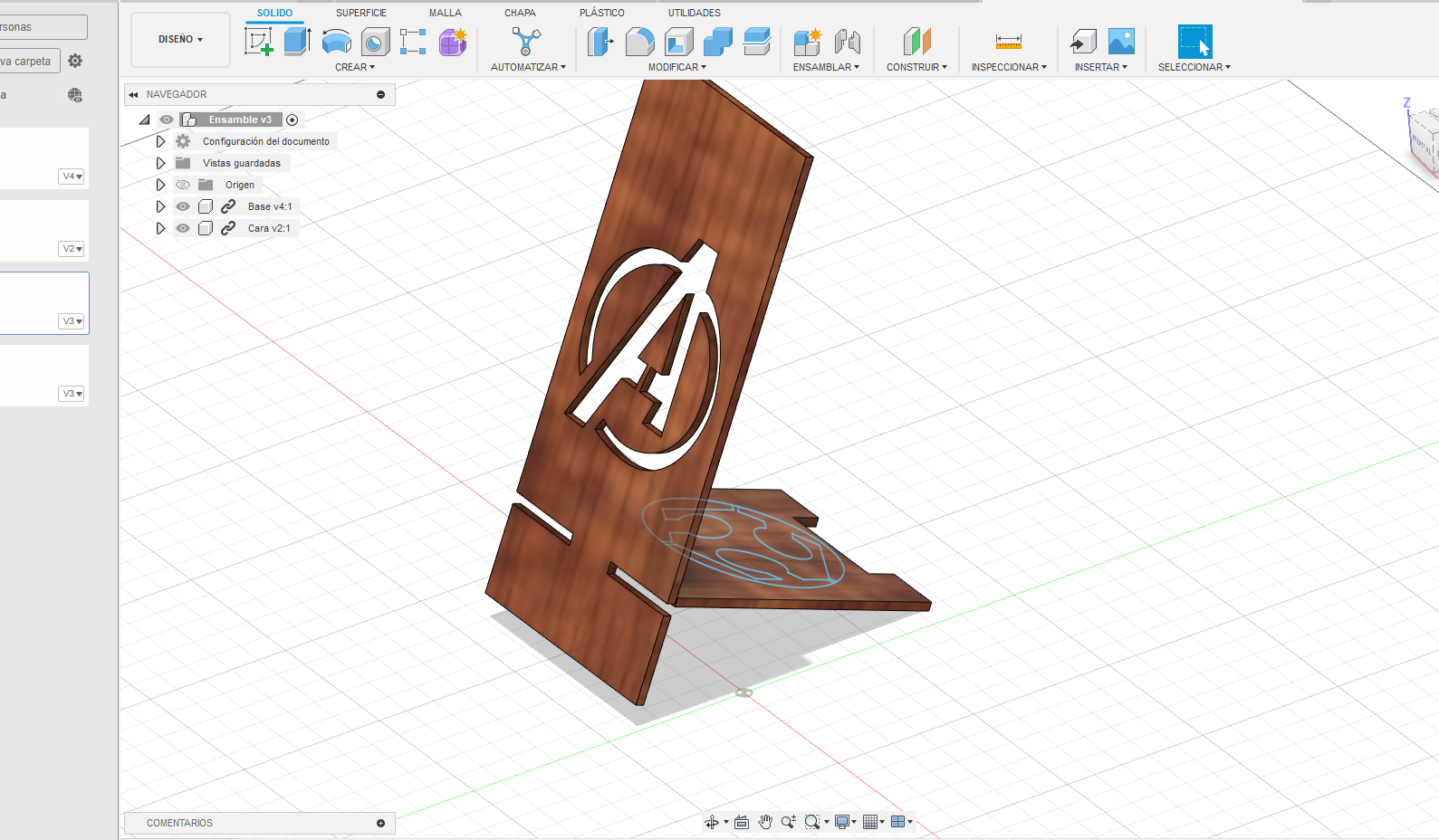Click the gear settings icon in data panel
The height and width of the screenshot is (840, 1439).
click(75, 61)
